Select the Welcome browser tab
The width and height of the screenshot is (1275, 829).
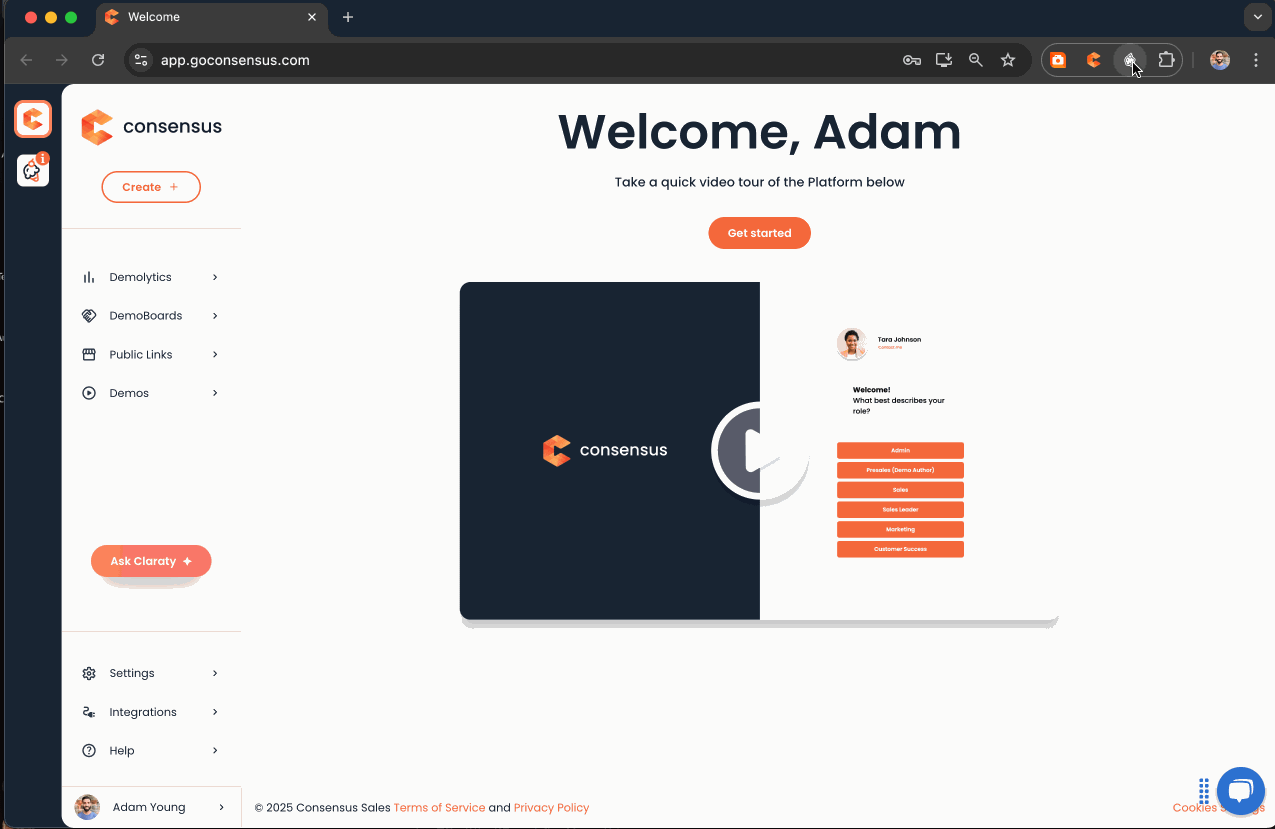click(x=212, y=18)
